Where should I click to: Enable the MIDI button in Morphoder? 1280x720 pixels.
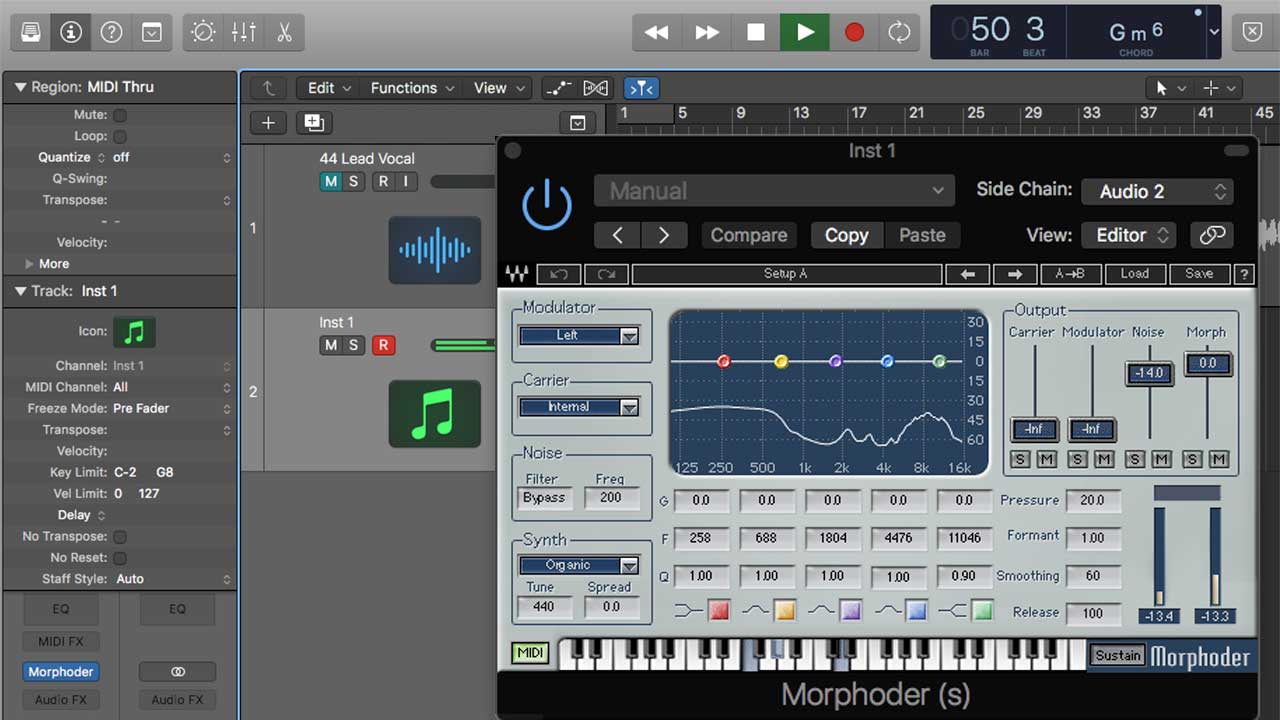[529, 652]
